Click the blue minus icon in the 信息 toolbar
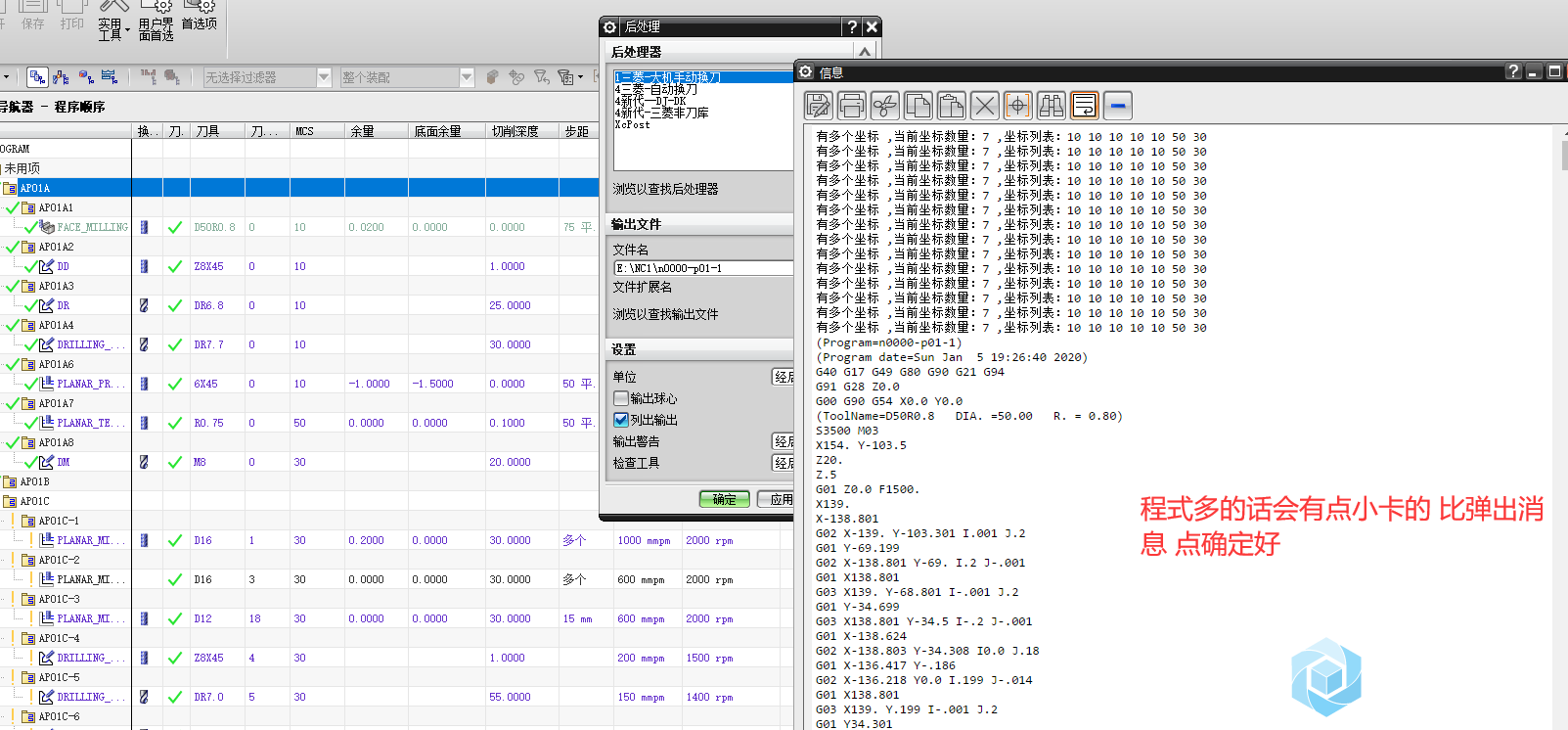1568x730 pixels. click(1118, 105)
